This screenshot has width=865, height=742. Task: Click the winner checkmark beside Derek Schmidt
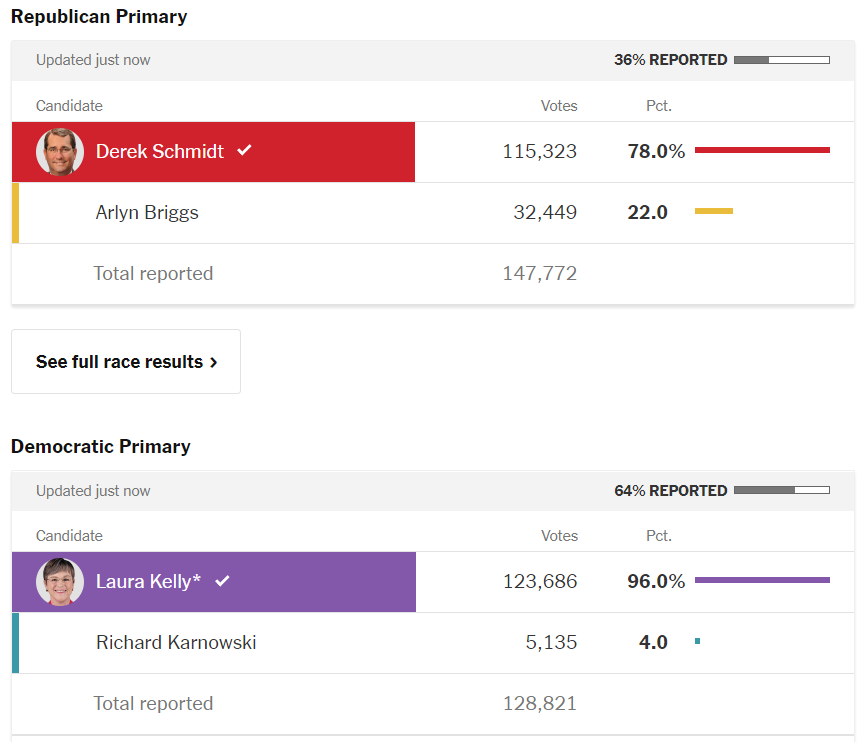244,151
